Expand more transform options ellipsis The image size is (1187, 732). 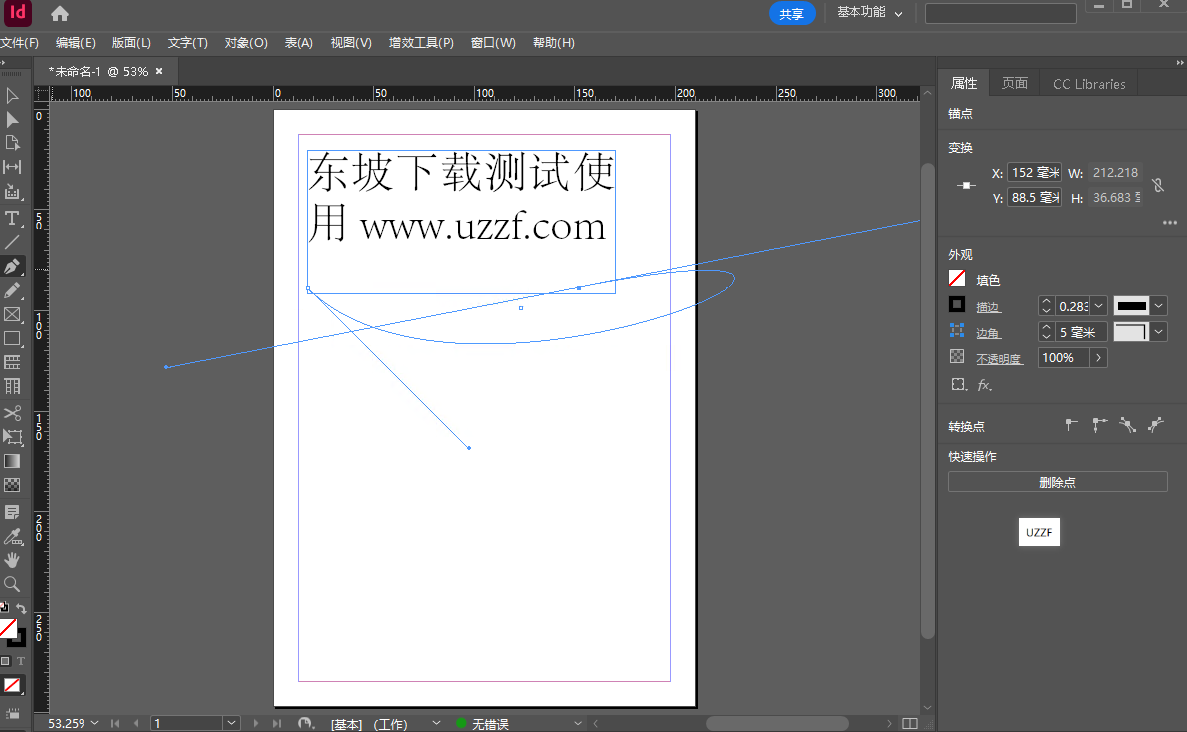click(1170, 223)
